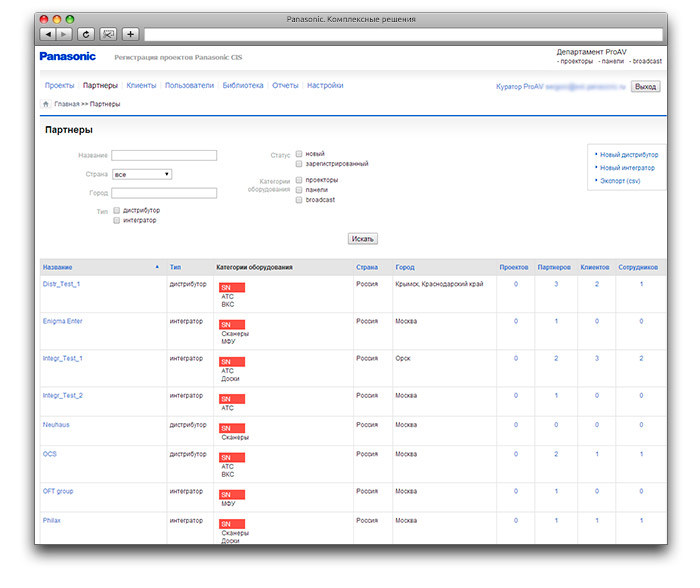Sort table by Сотрудников column header
Image resolution: width=700 pixels, height=588 pixels.
click(638, 267)
